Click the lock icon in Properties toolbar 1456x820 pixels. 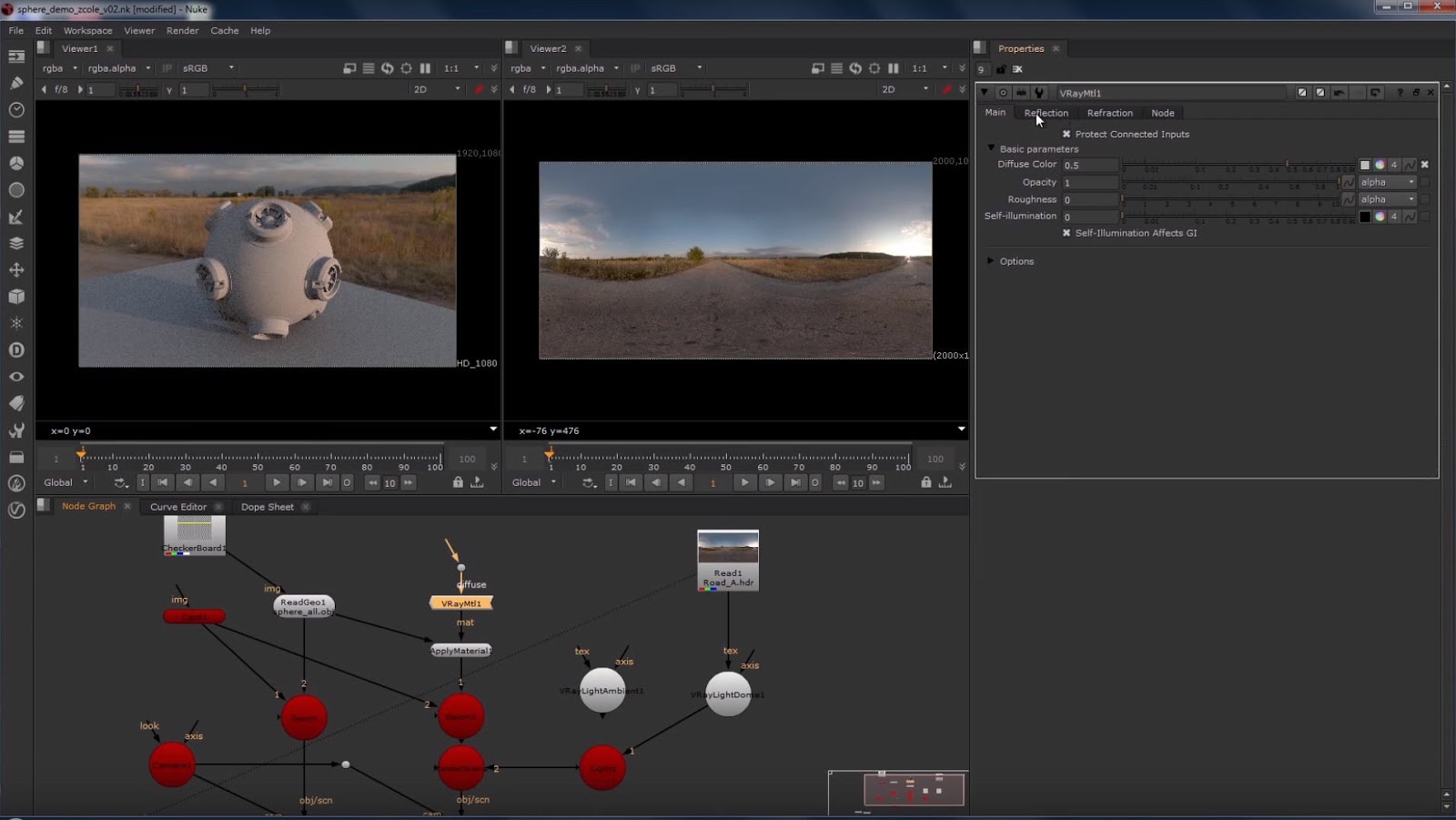tap(1001, 69)
